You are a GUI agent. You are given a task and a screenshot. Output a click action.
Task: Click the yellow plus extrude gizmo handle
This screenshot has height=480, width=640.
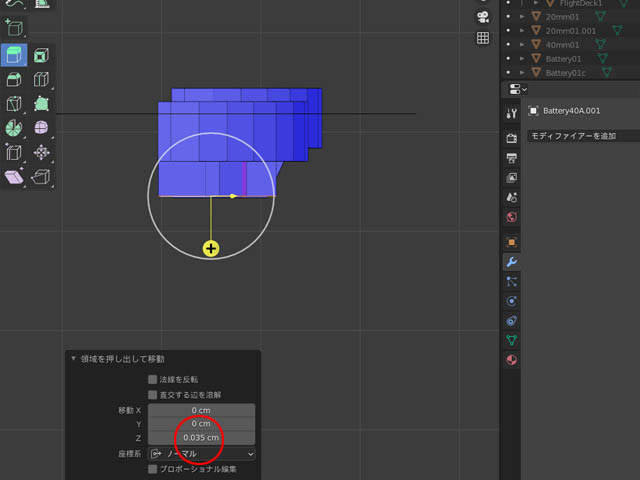pyautogui.click(x=211, y=249)
